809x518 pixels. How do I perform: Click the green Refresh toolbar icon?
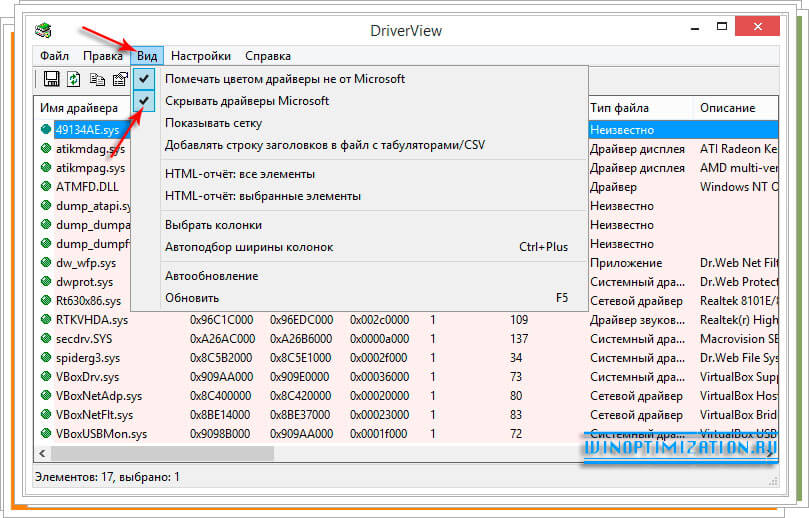pyautogui.click(x=74, y=80)
